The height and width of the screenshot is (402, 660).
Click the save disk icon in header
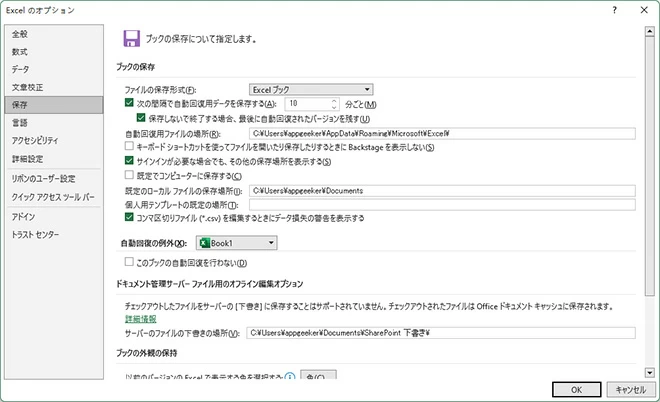[x=130, y=38]
